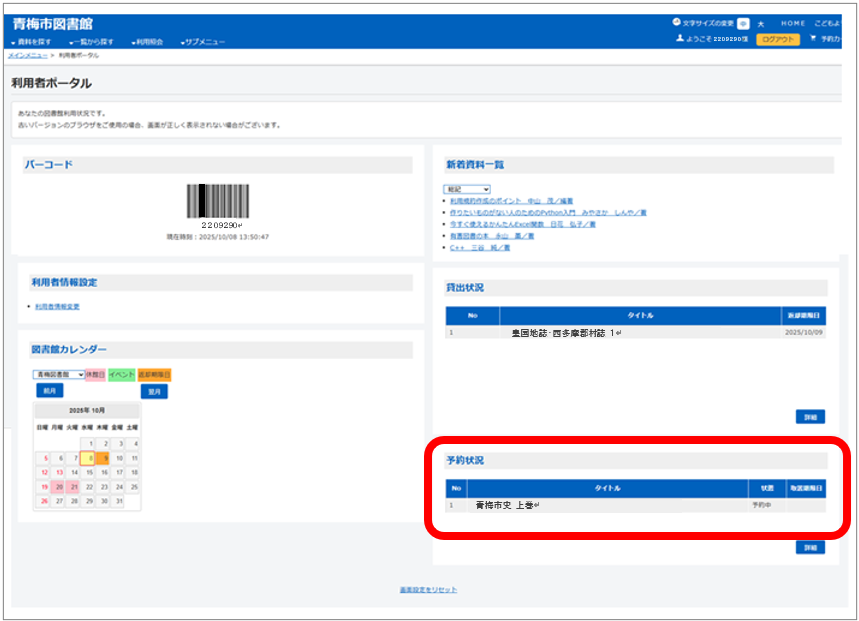Open the 利用照会 dropdown menu
Image resolution: width=859 pixels, height=621 pixels.
click(x=146, y=42)
